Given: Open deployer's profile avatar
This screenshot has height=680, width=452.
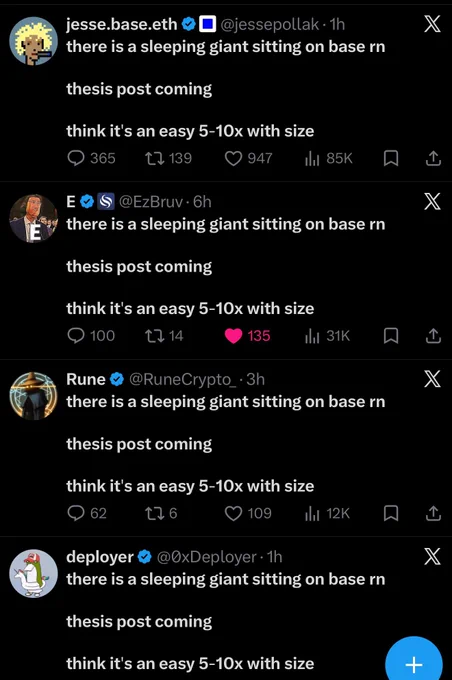Looking at the screenshot, I should pos(33,573).
